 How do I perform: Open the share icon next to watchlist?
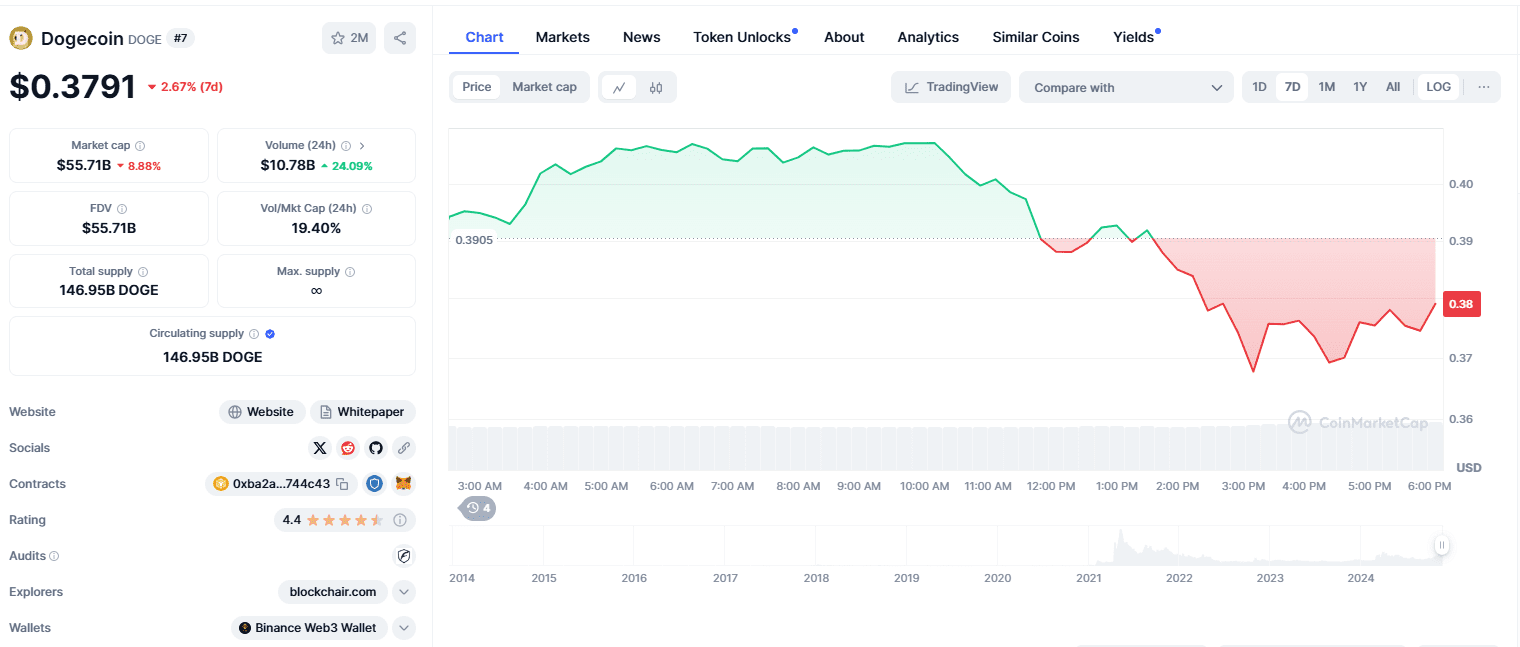(400, 38)
